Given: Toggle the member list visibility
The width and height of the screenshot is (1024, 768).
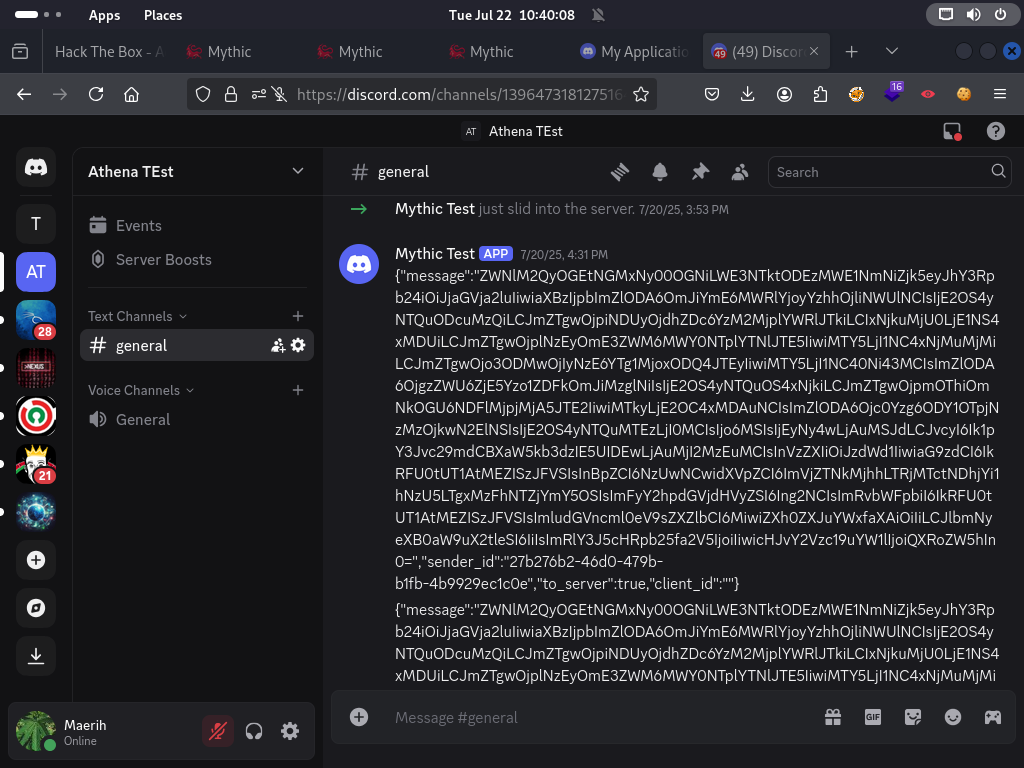Looking at the screenshot, I should [740, 172].
